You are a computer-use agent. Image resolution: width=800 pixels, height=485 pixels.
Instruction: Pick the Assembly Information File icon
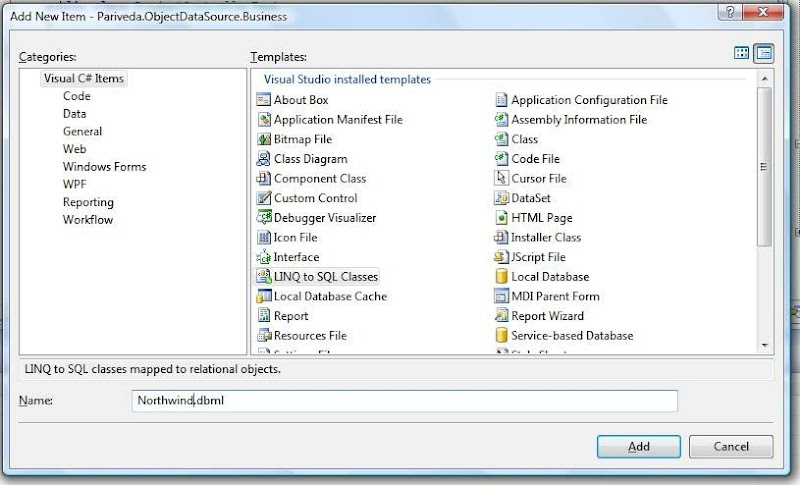(x=501, y=119)
